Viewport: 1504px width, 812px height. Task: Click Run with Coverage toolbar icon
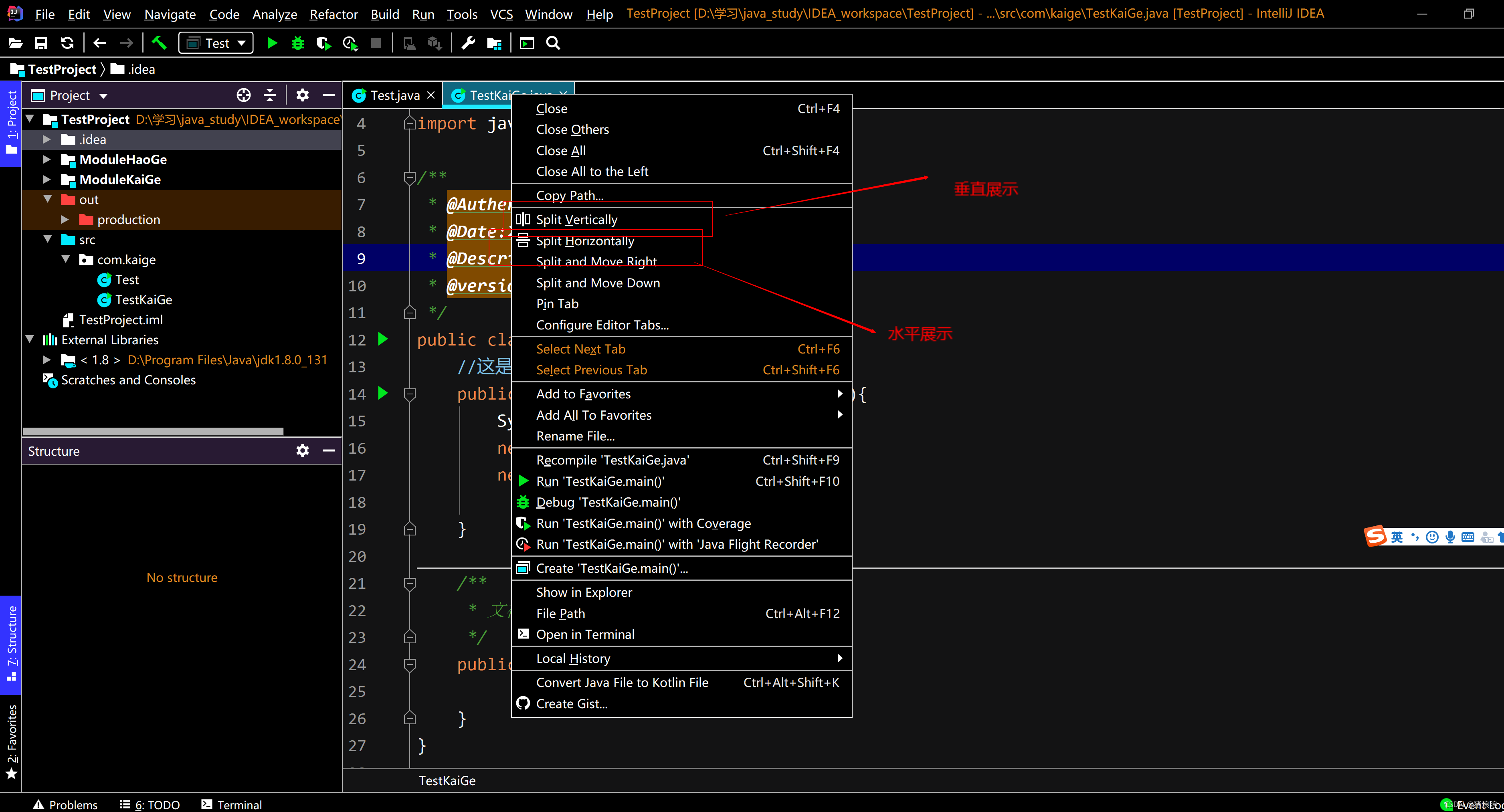pyautogui.click(x=323, y=43)
